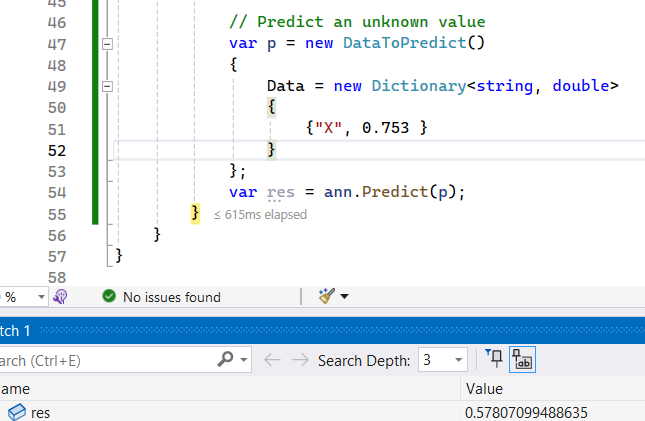Image resolution: width=645 pixels, height=421 pixels.
Task: Toggle the visualizer 'ab' button in Watch
Action: point(522,359)
